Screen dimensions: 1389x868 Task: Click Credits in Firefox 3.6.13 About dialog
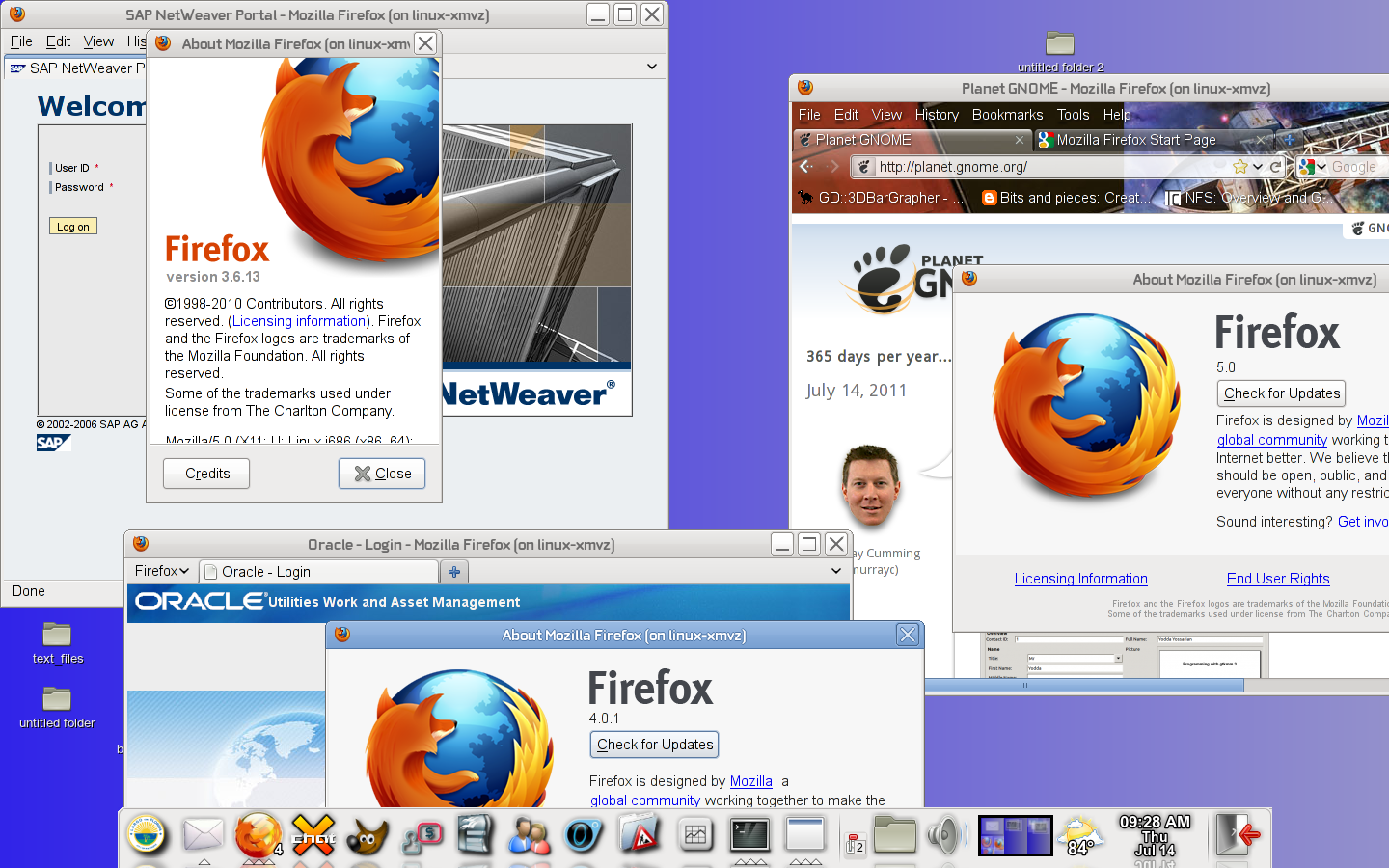(x=207, y=474)
